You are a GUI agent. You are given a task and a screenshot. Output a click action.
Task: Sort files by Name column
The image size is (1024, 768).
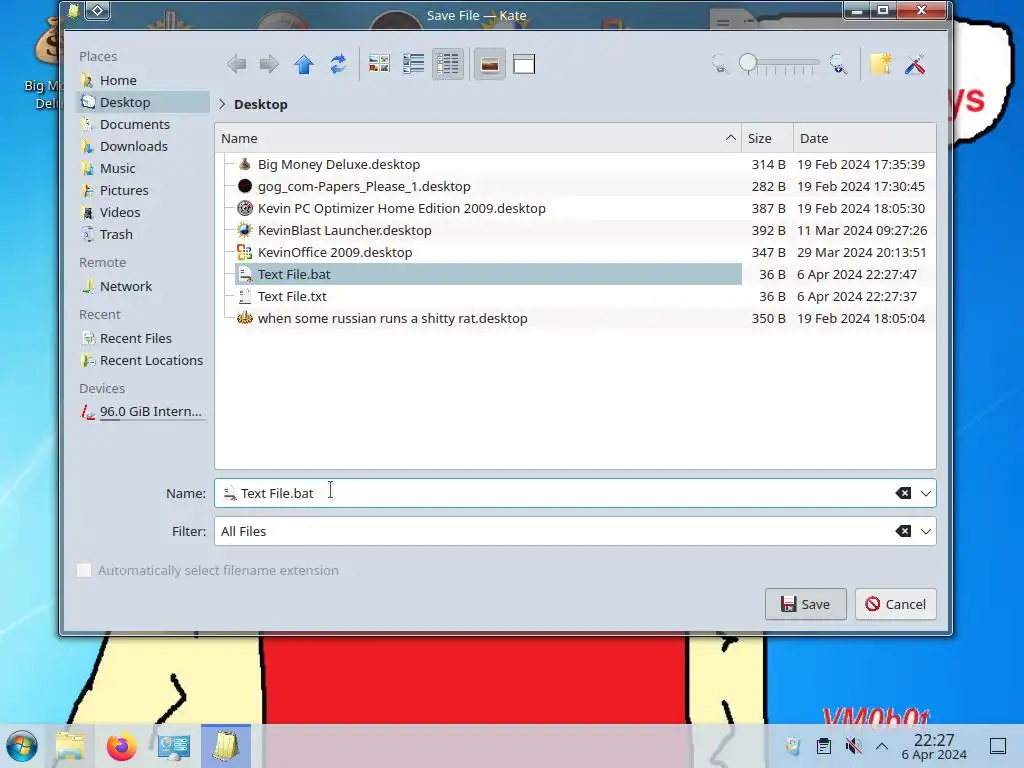(x=478, y=138)
